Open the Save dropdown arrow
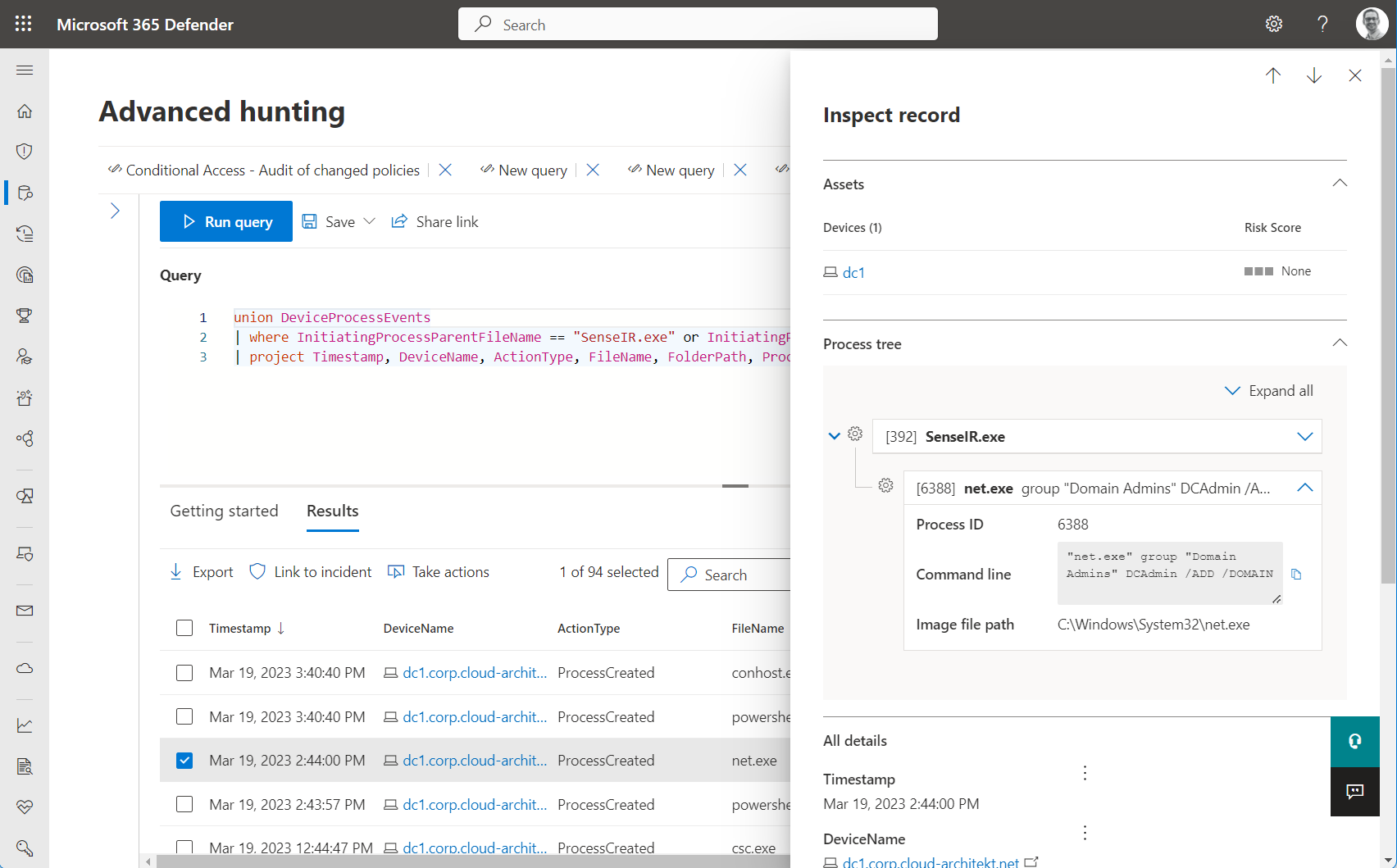This screenshot has height=868, width=1397. 370,221
